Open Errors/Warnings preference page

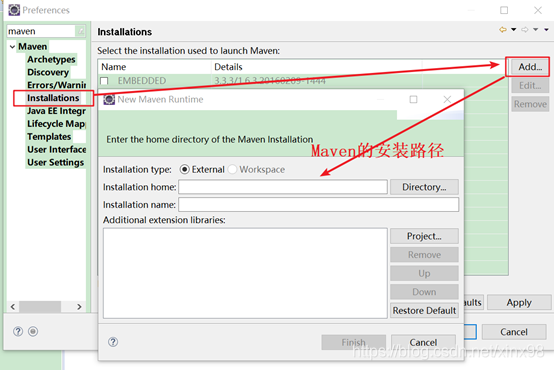pyautogui.click(x=57, y=85)
